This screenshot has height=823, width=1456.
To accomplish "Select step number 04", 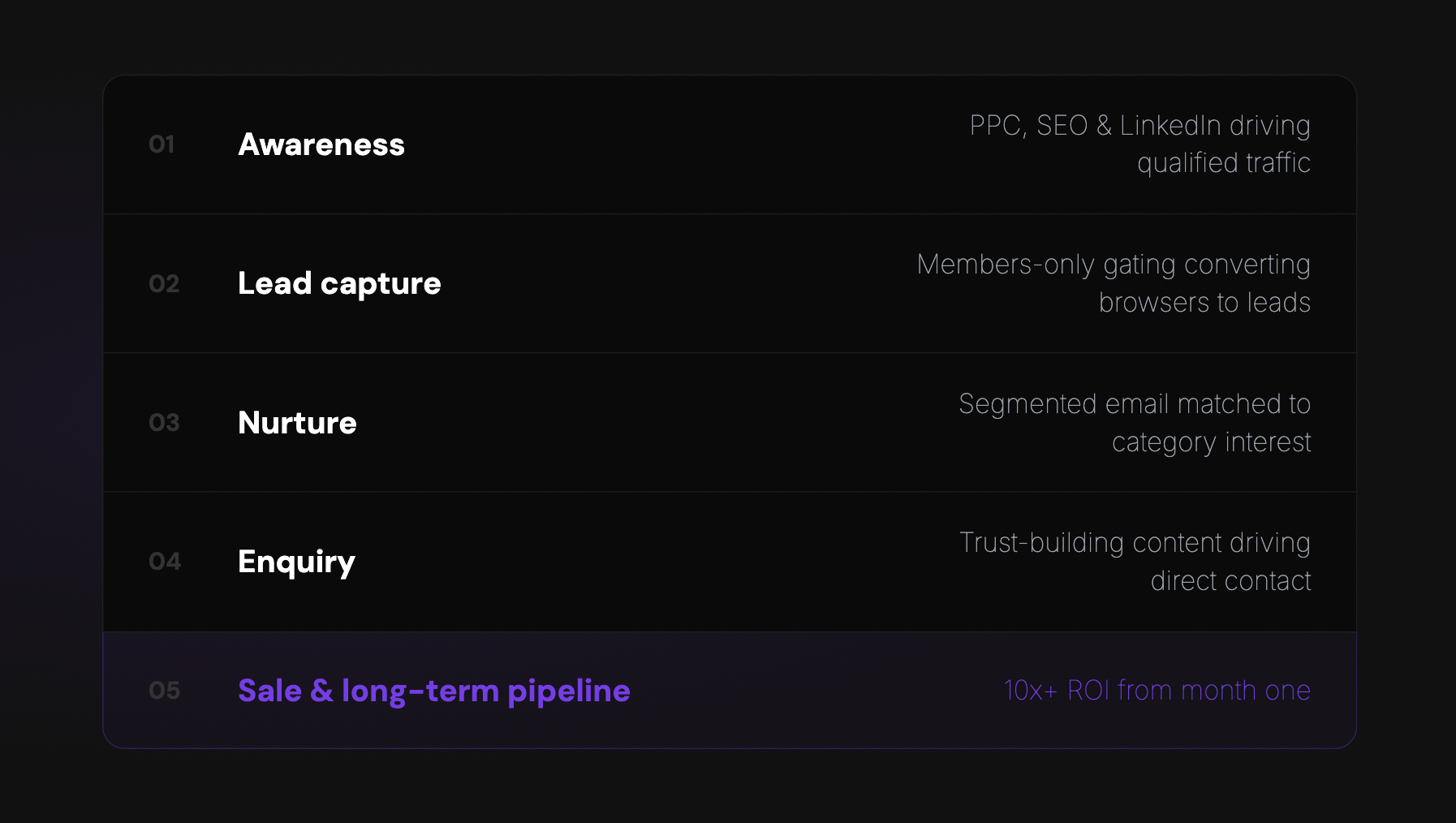I will pyautogui.click(x=165, y=562).
